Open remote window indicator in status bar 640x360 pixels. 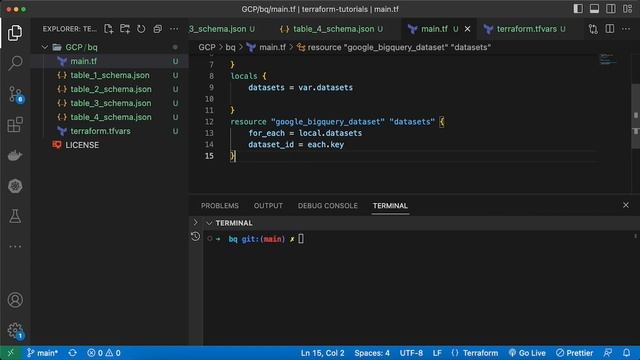[x=10, y=353]
